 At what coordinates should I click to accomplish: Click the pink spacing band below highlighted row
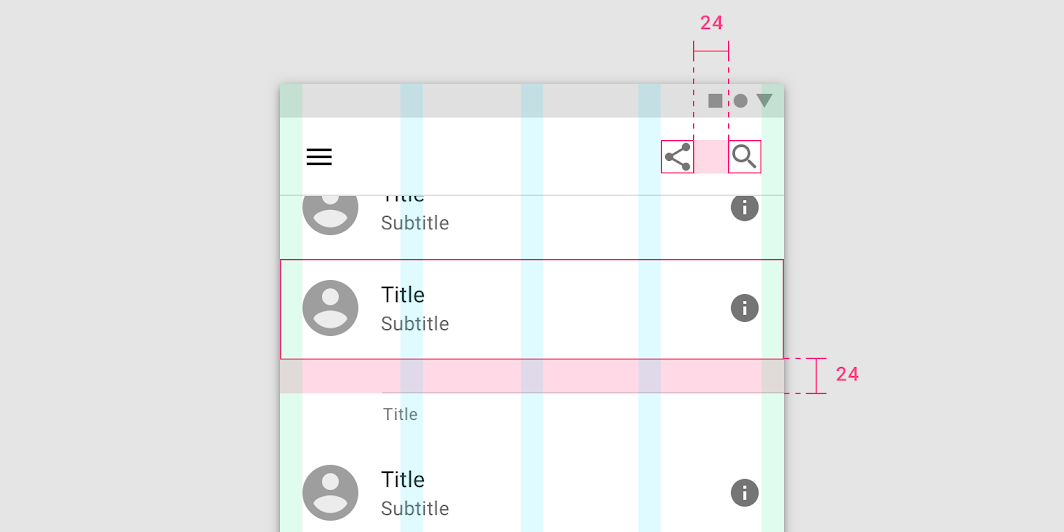(x=532, y=376)
